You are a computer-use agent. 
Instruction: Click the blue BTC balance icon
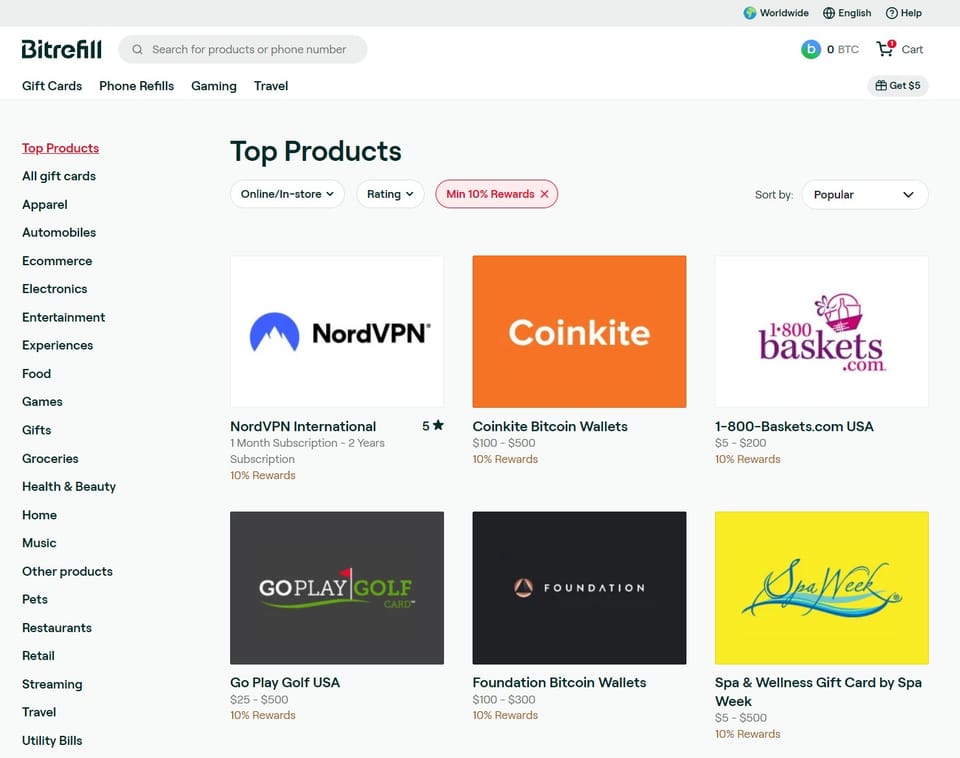pos(811,50)
